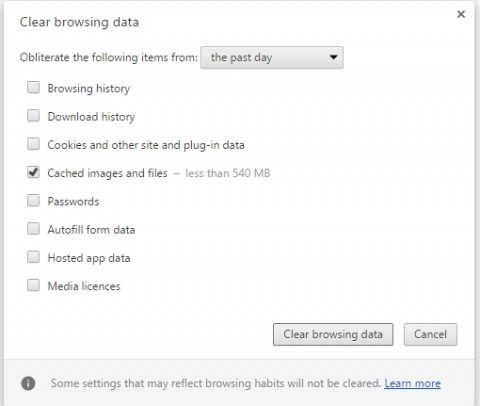Uncheck Cached images and files
Screen dimensions: 480x406
click(x=33, y=172)
